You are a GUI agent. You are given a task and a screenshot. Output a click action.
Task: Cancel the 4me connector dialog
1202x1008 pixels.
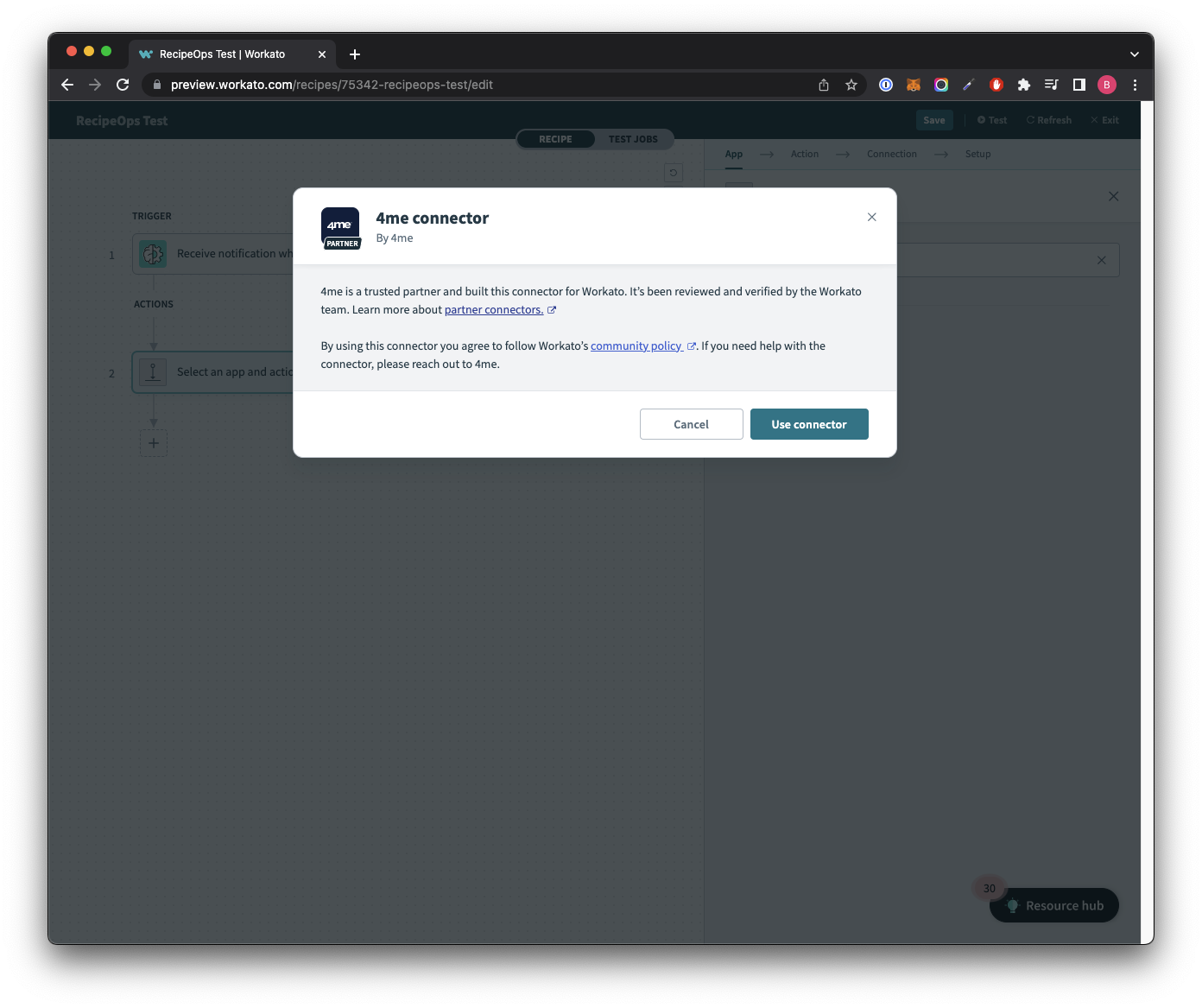(x=691, y=424)
